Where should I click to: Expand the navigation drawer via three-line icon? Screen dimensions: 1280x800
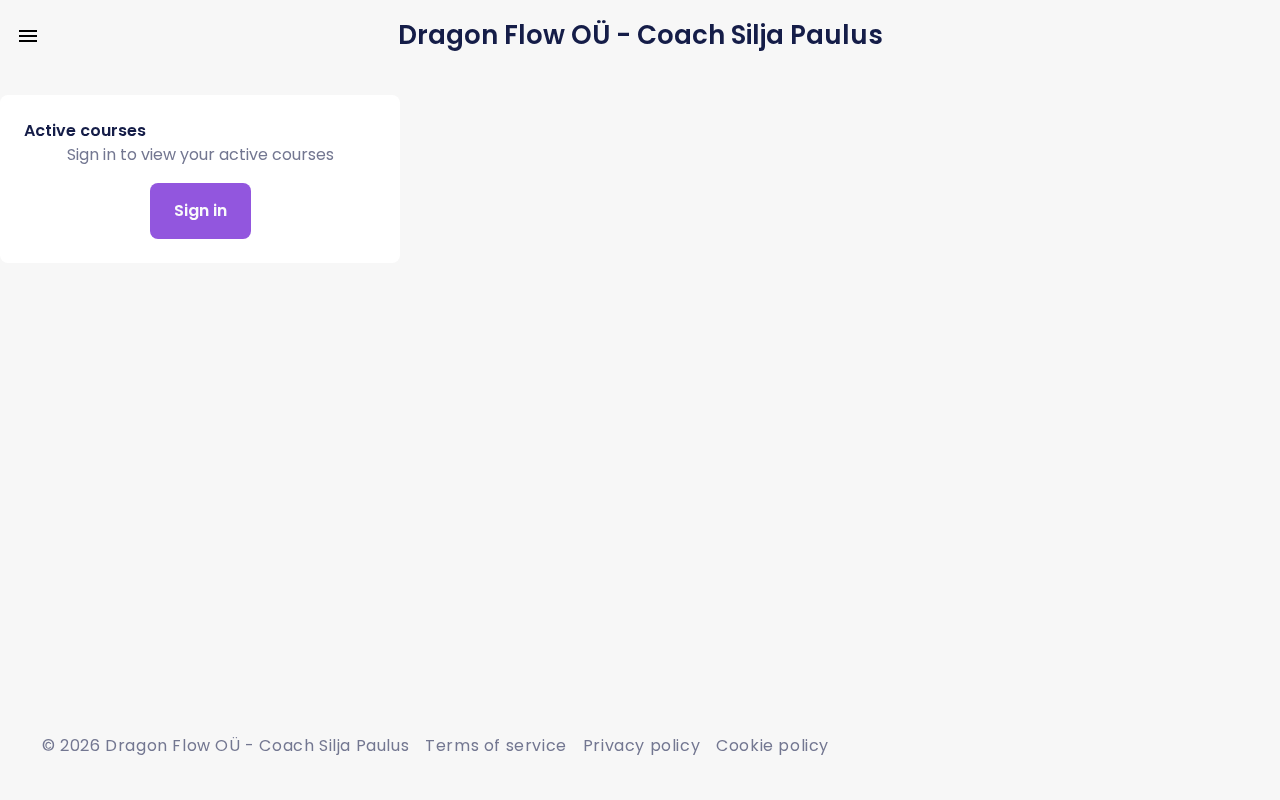click(28, 36)
